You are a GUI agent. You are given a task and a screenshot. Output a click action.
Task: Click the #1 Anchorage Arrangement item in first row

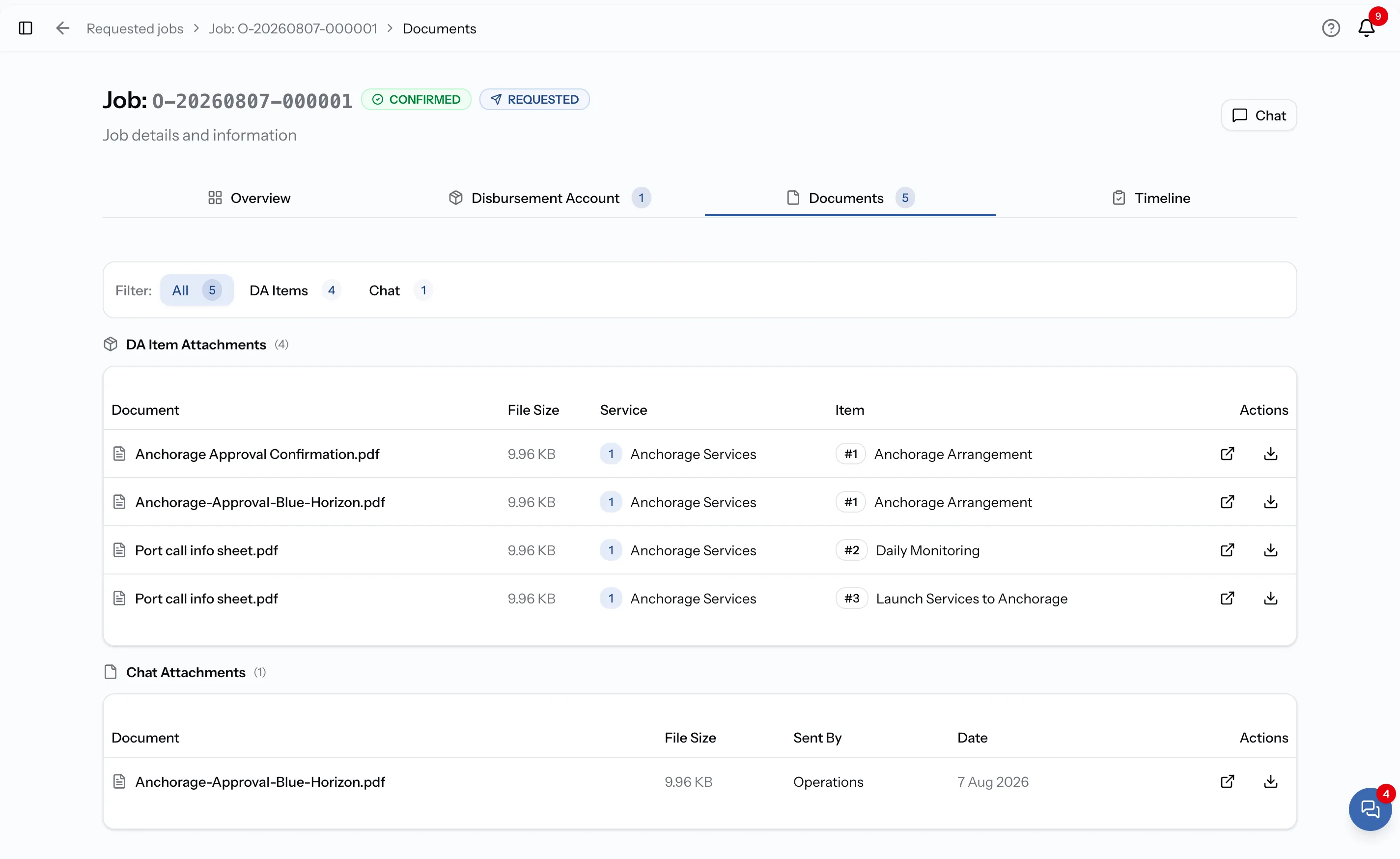[x=933, y=454]
